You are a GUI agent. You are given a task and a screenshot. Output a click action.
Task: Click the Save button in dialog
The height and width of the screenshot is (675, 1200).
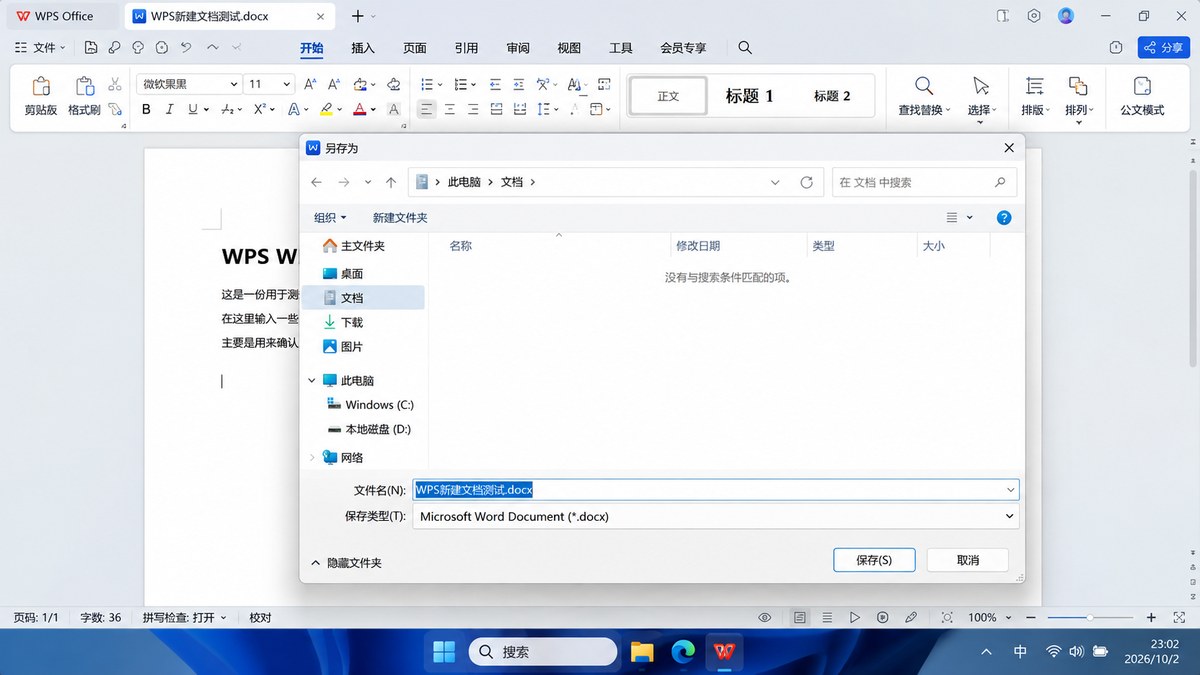[874, 560]
